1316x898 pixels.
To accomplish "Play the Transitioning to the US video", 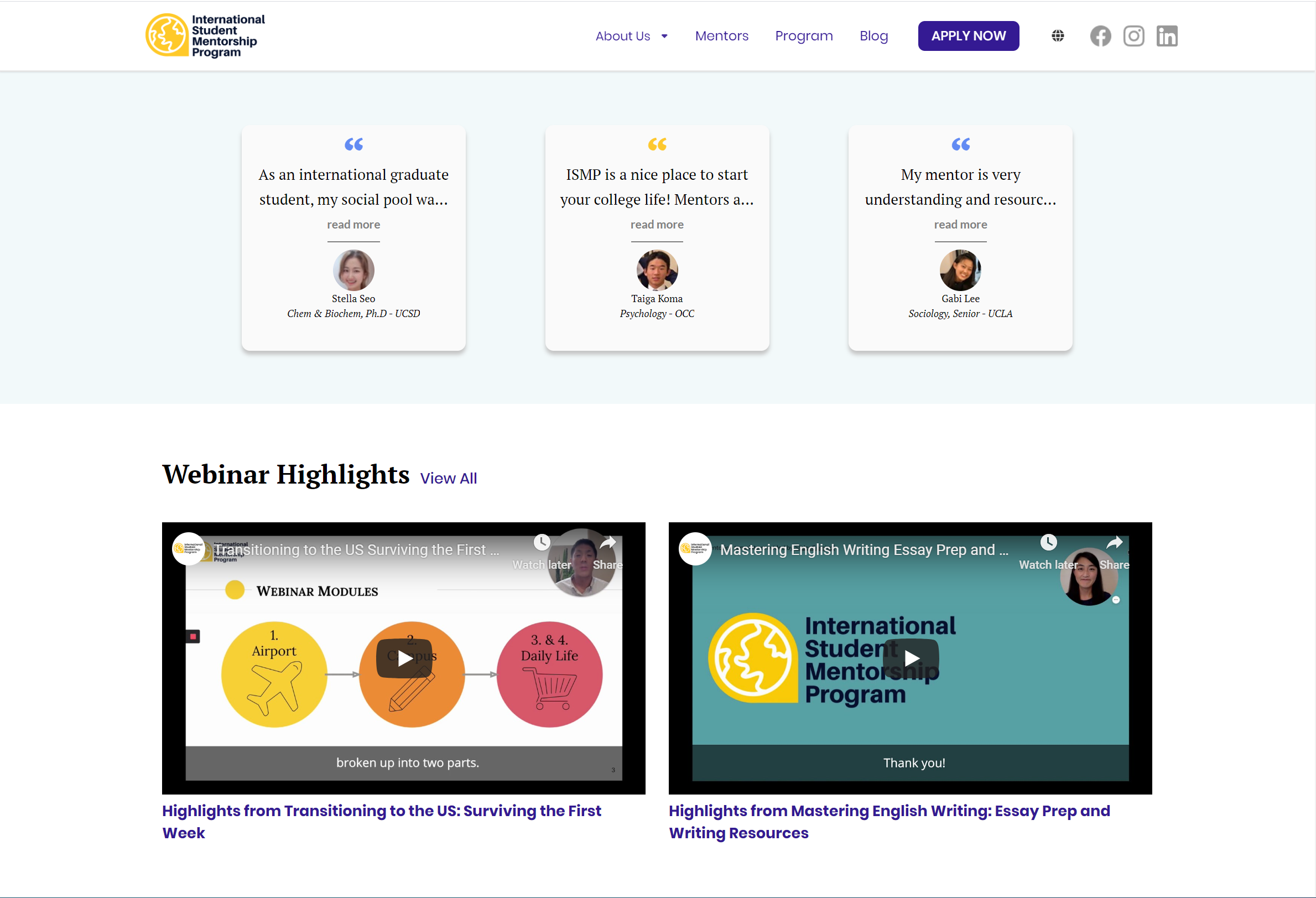I will click(x=404, y=658).
